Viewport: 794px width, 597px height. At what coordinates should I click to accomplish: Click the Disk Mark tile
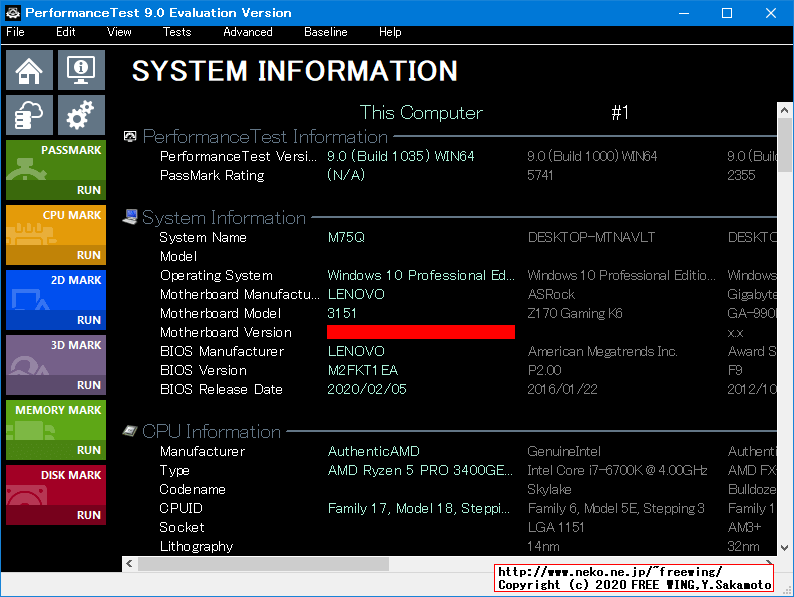coord(56,495)
